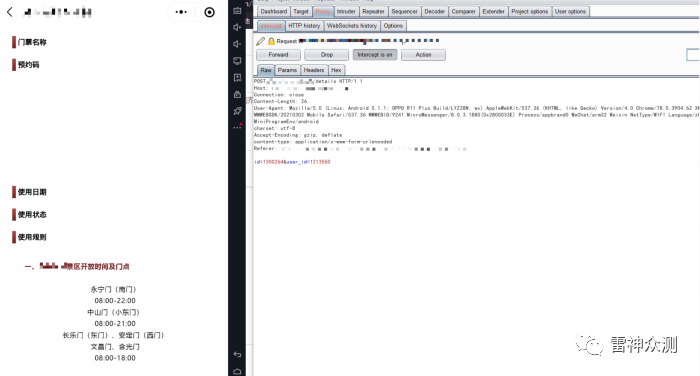
Task: Click the rocket boost icon in the emulator sidebar
Action: pyautogui.click(x=237, y=111)
